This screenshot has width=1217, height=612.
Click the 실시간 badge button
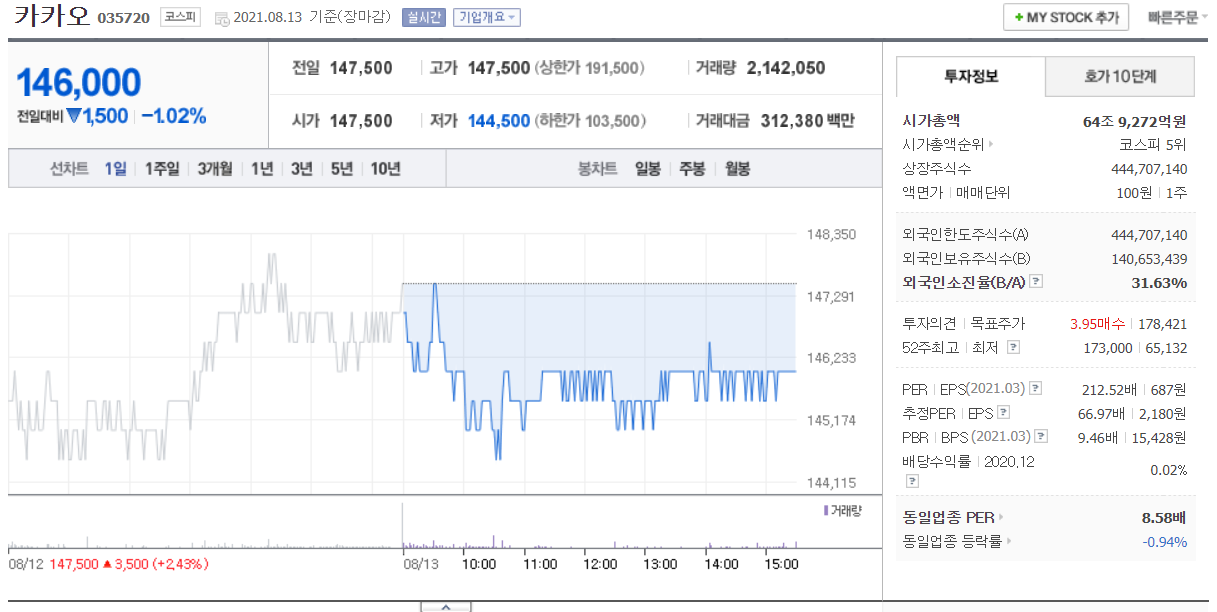point(424,17)
